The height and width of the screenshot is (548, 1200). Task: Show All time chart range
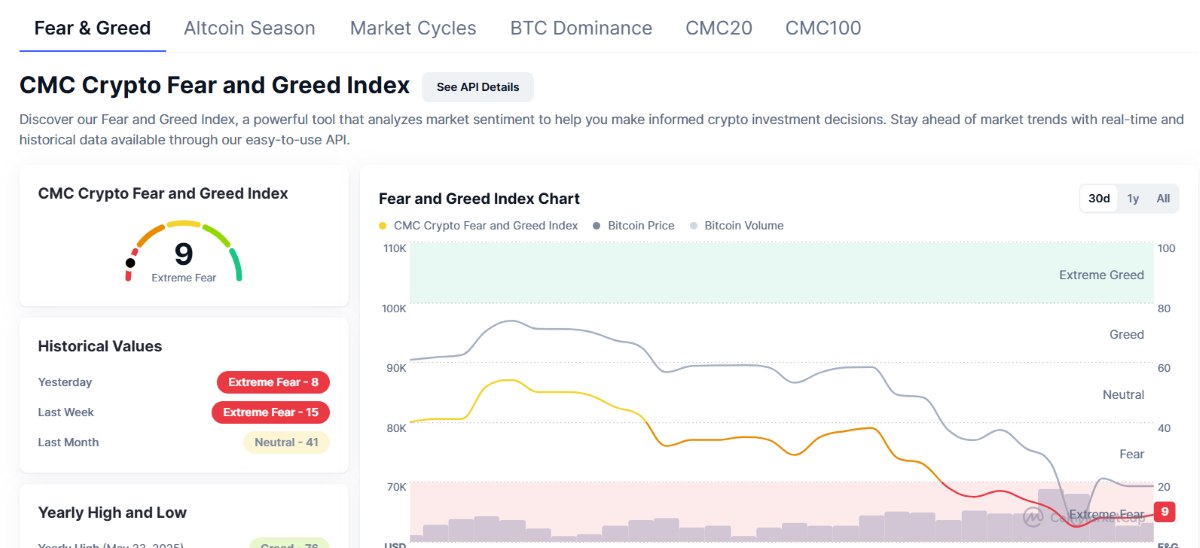tap(1163, 198)
